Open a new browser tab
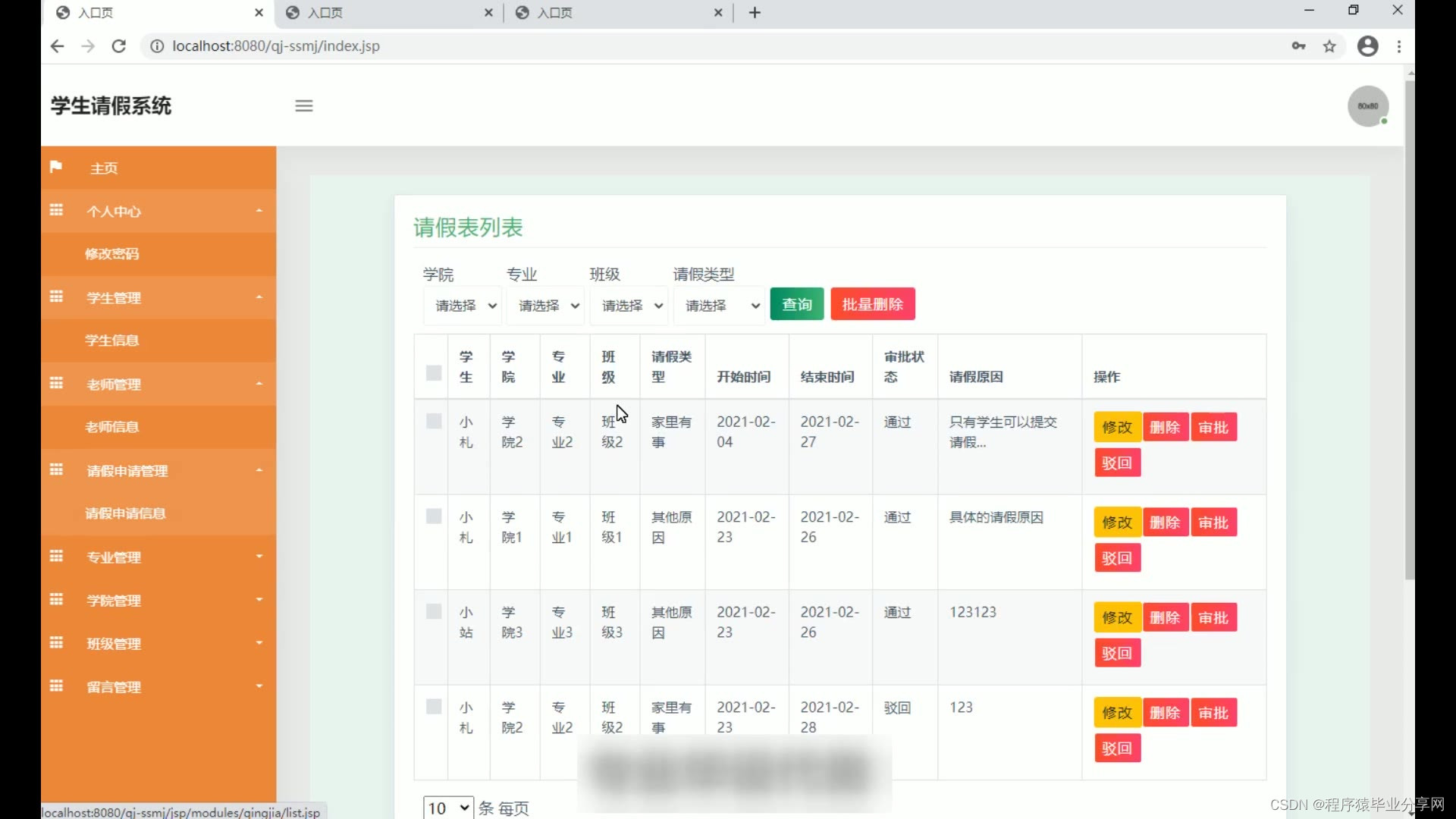The width and height of the screenshot is (1456, 819). pos(755,13)
